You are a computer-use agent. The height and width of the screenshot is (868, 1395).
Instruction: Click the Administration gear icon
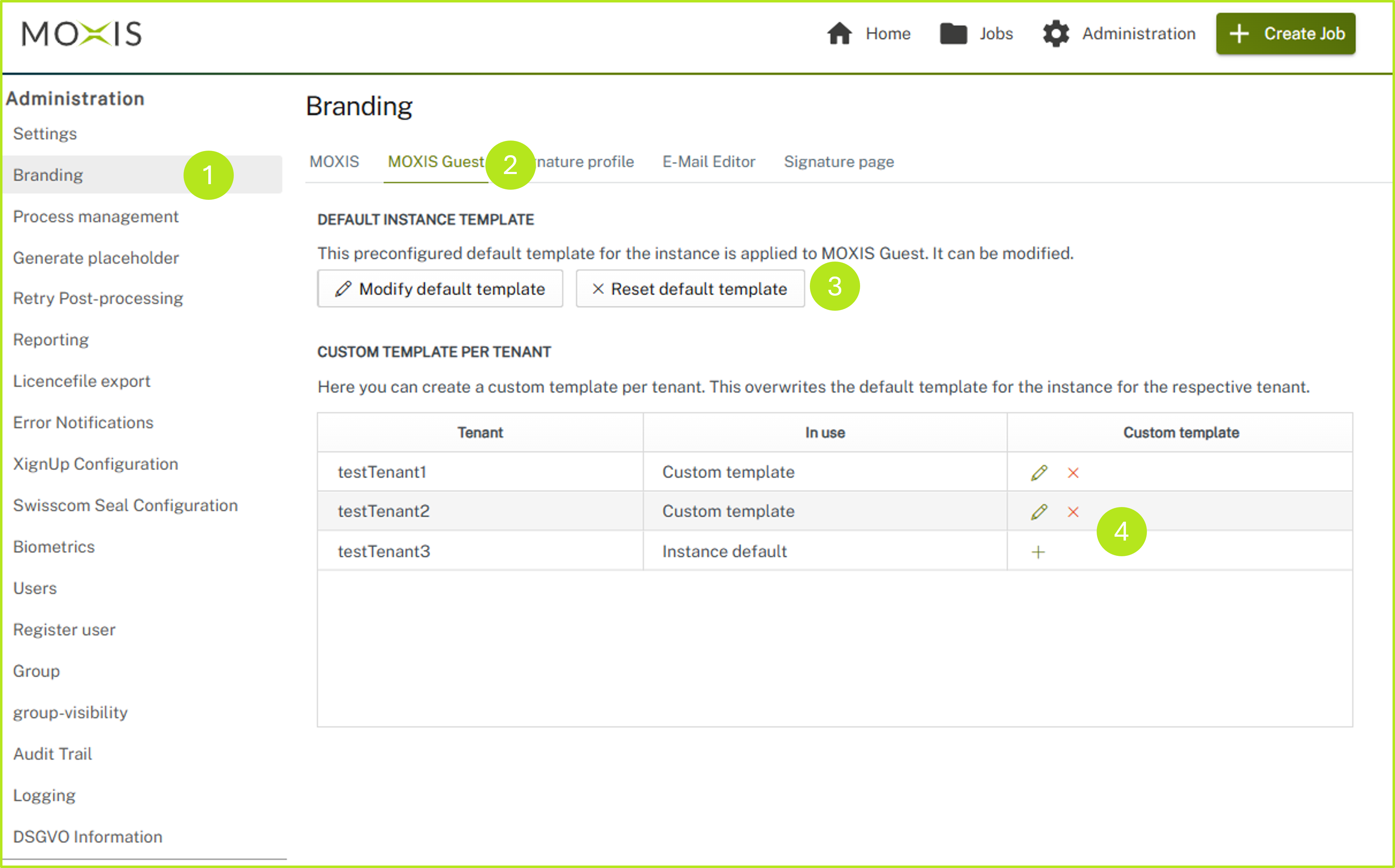tap(1055, 34)
